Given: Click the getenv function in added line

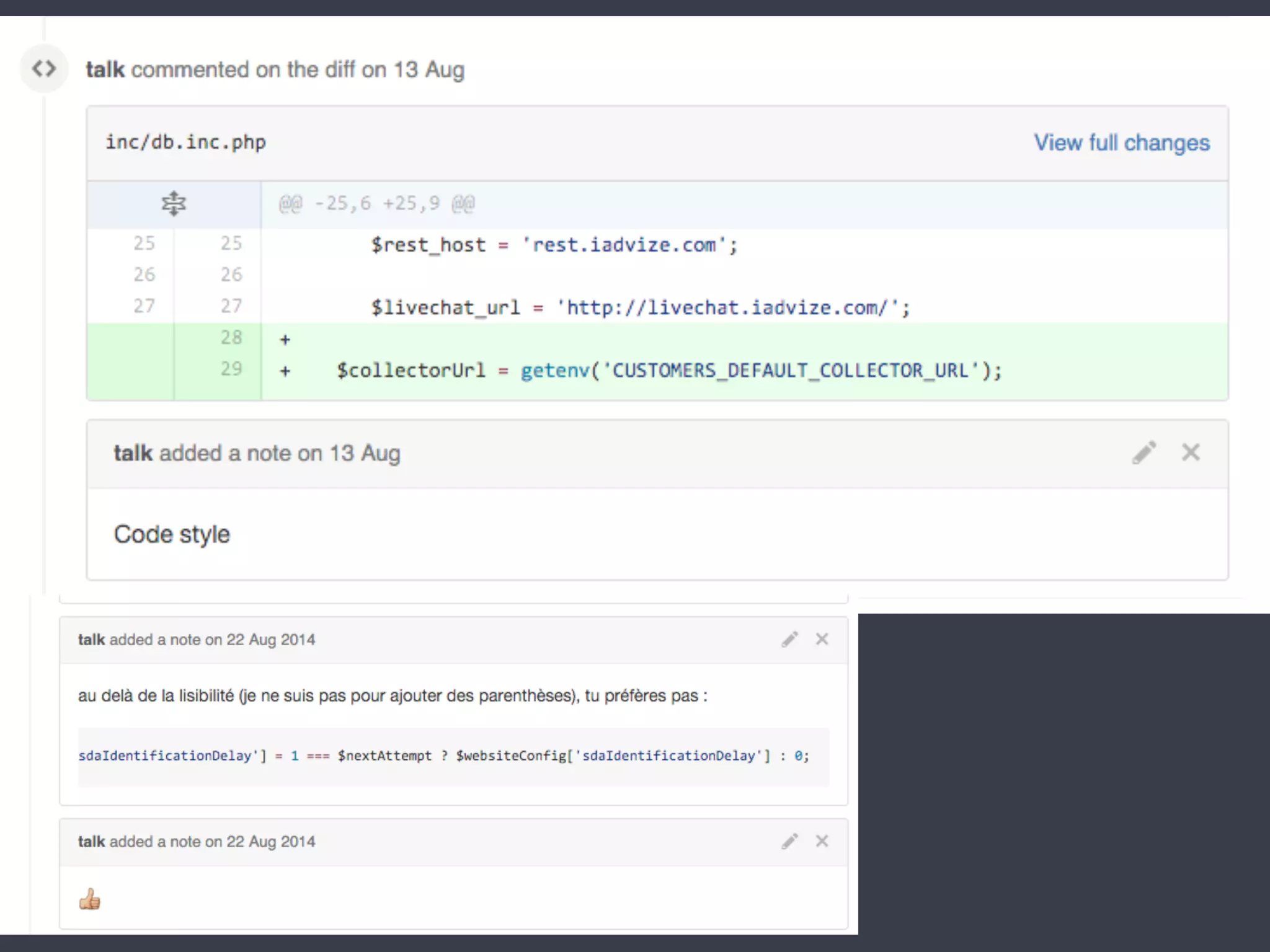Looking at the screenshot, I should point(555,371).
